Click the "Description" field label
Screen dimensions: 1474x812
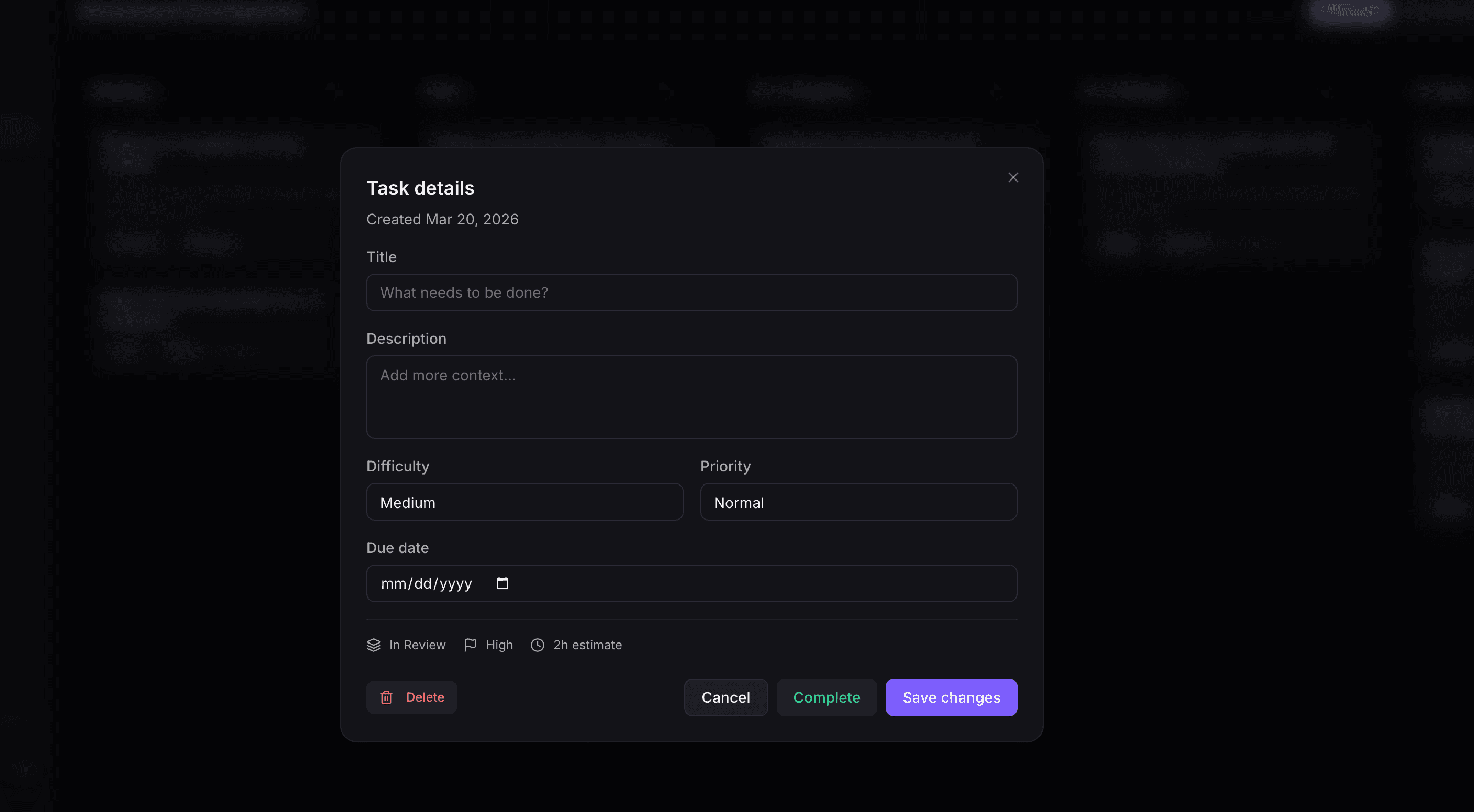[x=406, y=339]
